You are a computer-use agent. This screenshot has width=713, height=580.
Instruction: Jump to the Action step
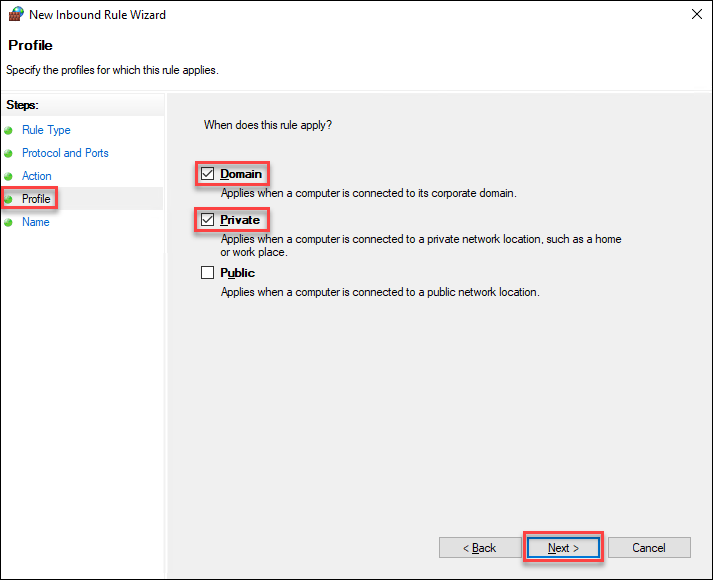point(37,176)
